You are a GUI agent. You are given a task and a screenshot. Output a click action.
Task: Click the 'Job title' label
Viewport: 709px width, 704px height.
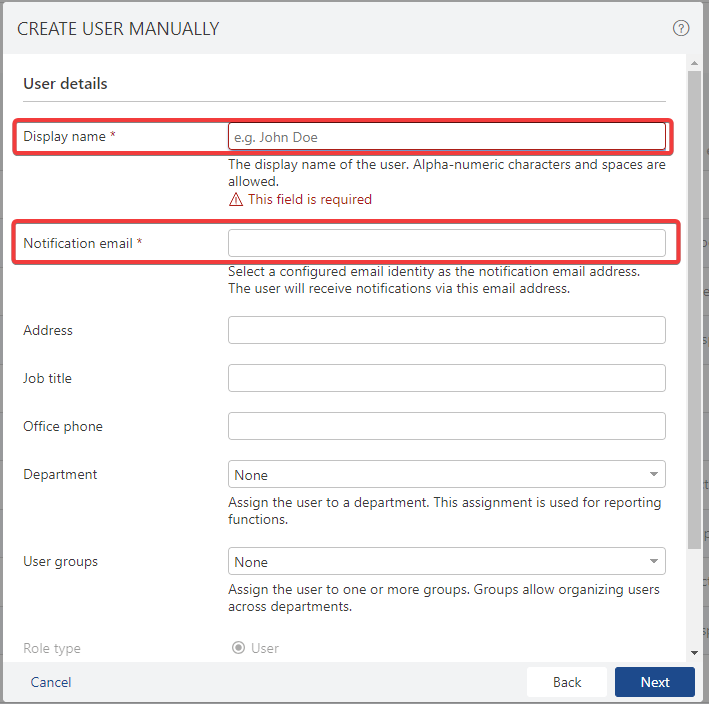(x=47, y=378)
